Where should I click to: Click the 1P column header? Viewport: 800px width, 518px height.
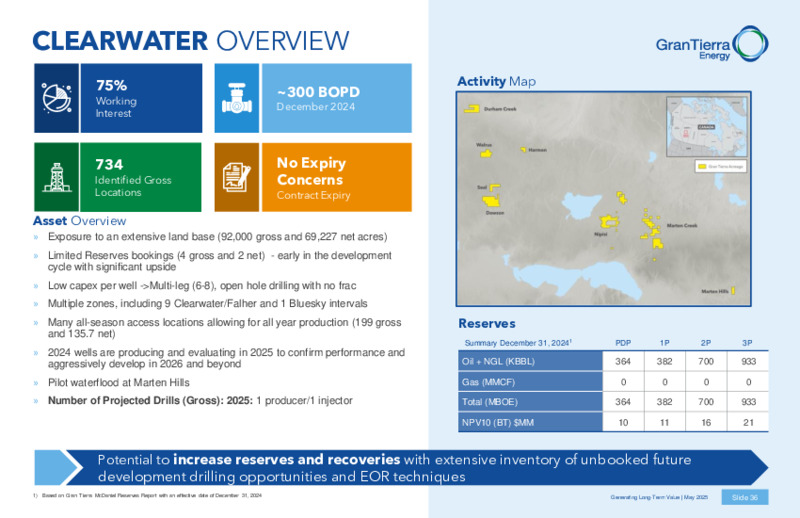pyautogui.click(x=664, y=343)
